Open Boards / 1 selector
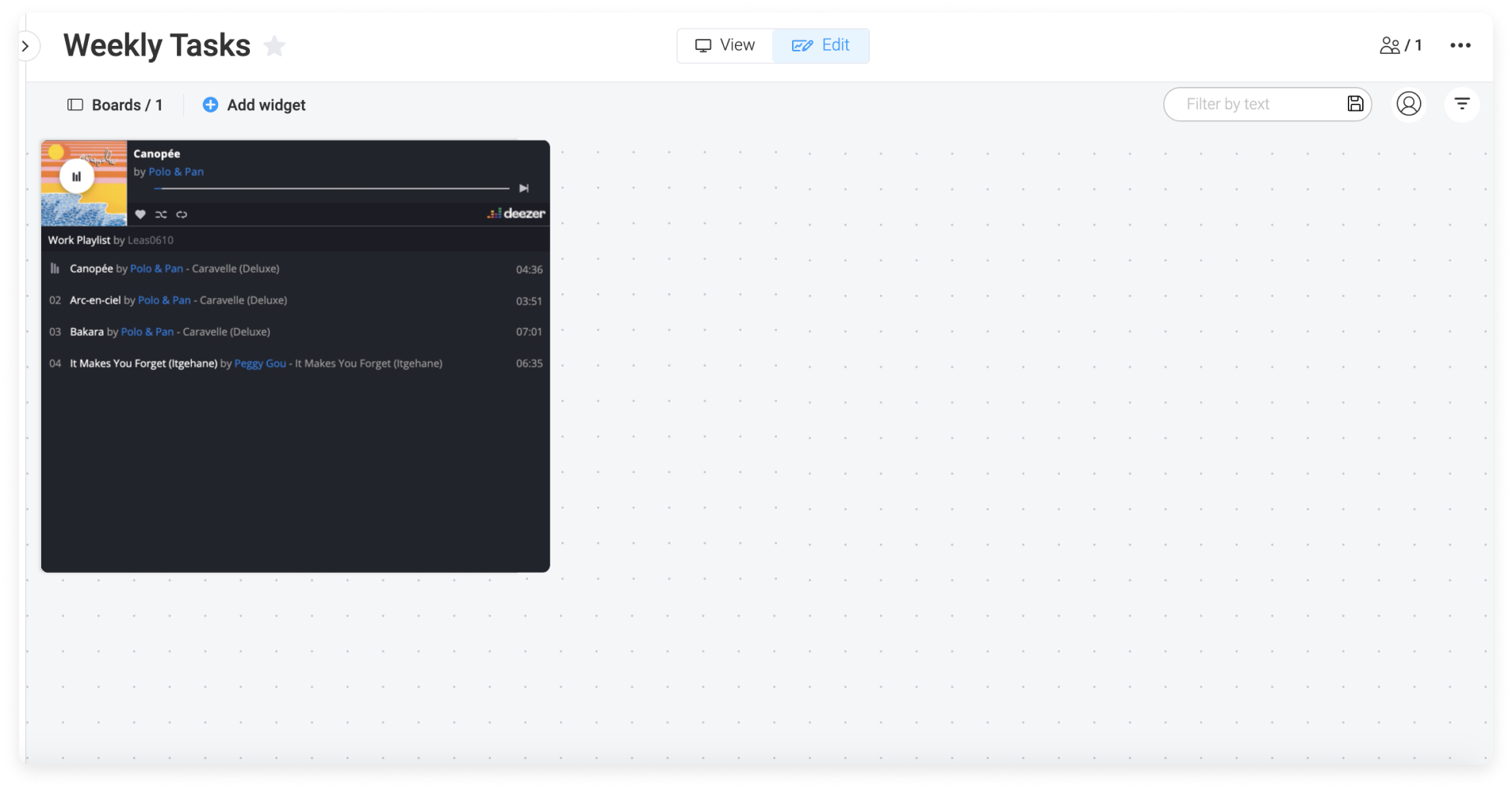The width and height of the screenshot is (1512, 790). (x=115, y=105)
